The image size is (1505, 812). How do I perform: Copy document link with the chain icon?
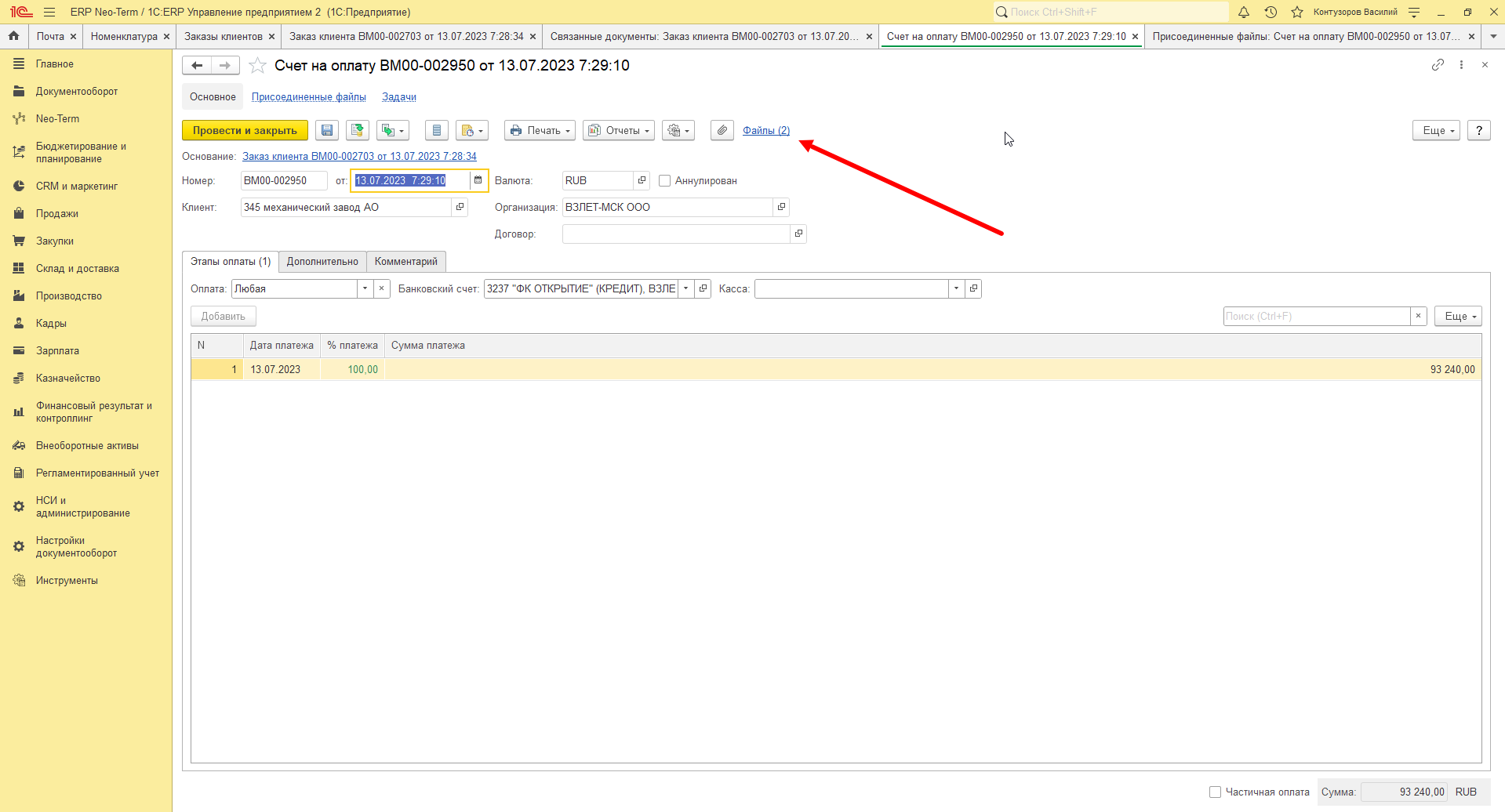pos(1438,65)
